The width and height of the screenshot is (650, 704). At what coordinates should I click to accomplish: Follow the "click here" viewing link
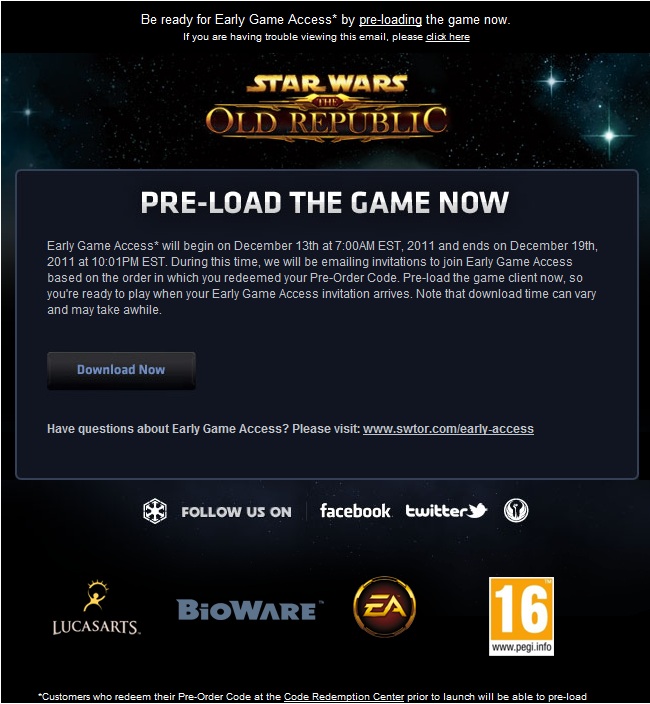[x=448, y=37]
